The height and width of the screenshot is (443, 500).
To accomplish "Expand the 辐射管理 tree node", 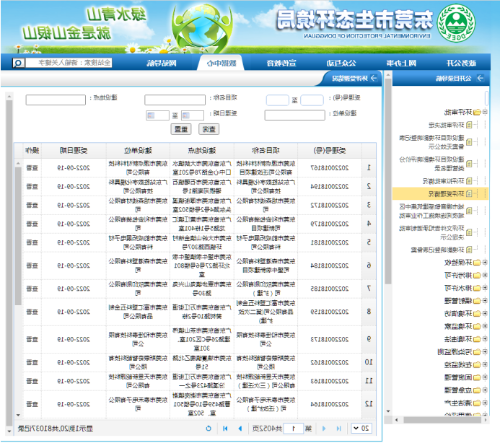I will pyautogui.click(x=485, y=301).
